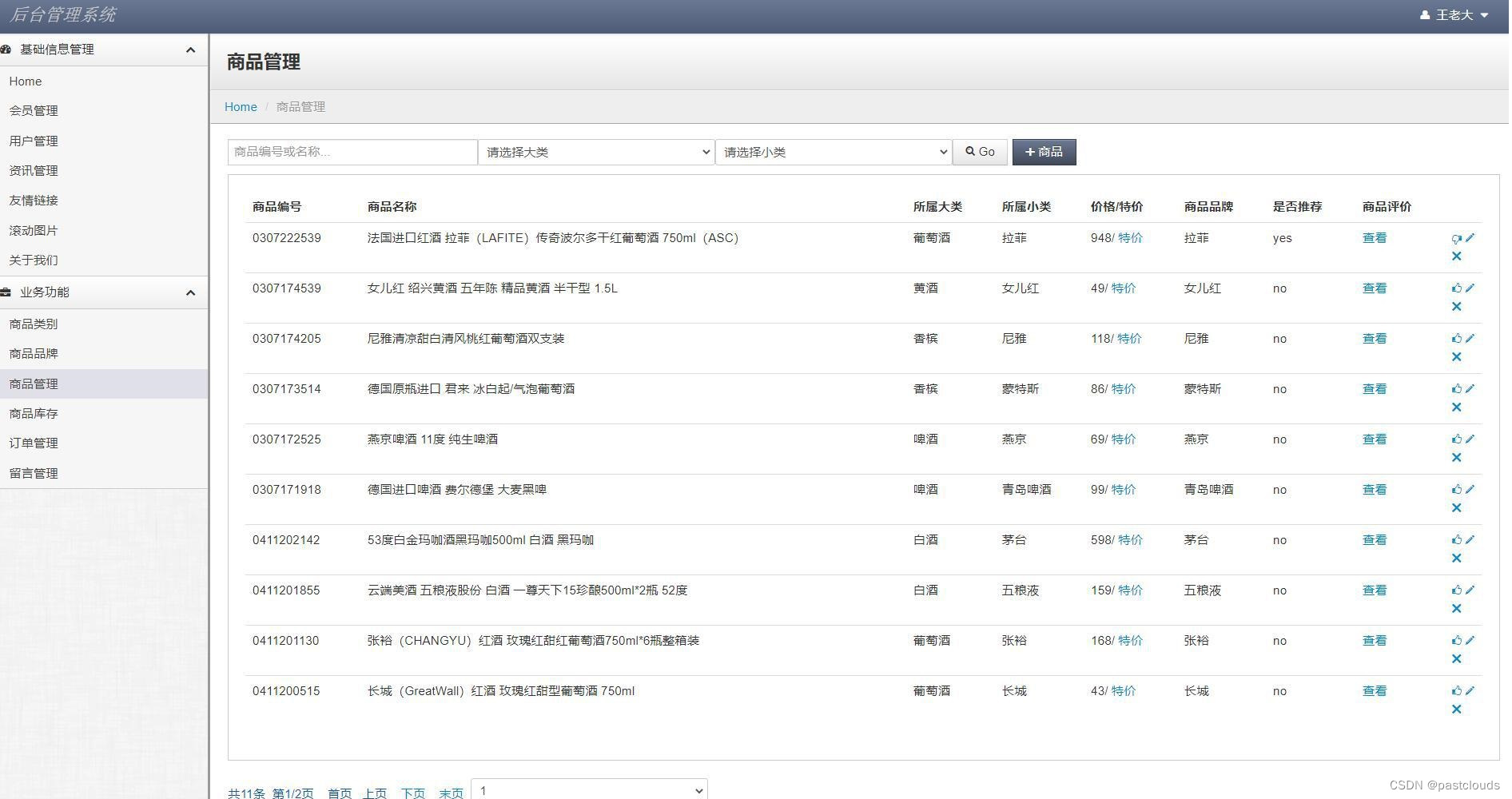
Task: Click the product search input field
Action: tap(352, 152)
